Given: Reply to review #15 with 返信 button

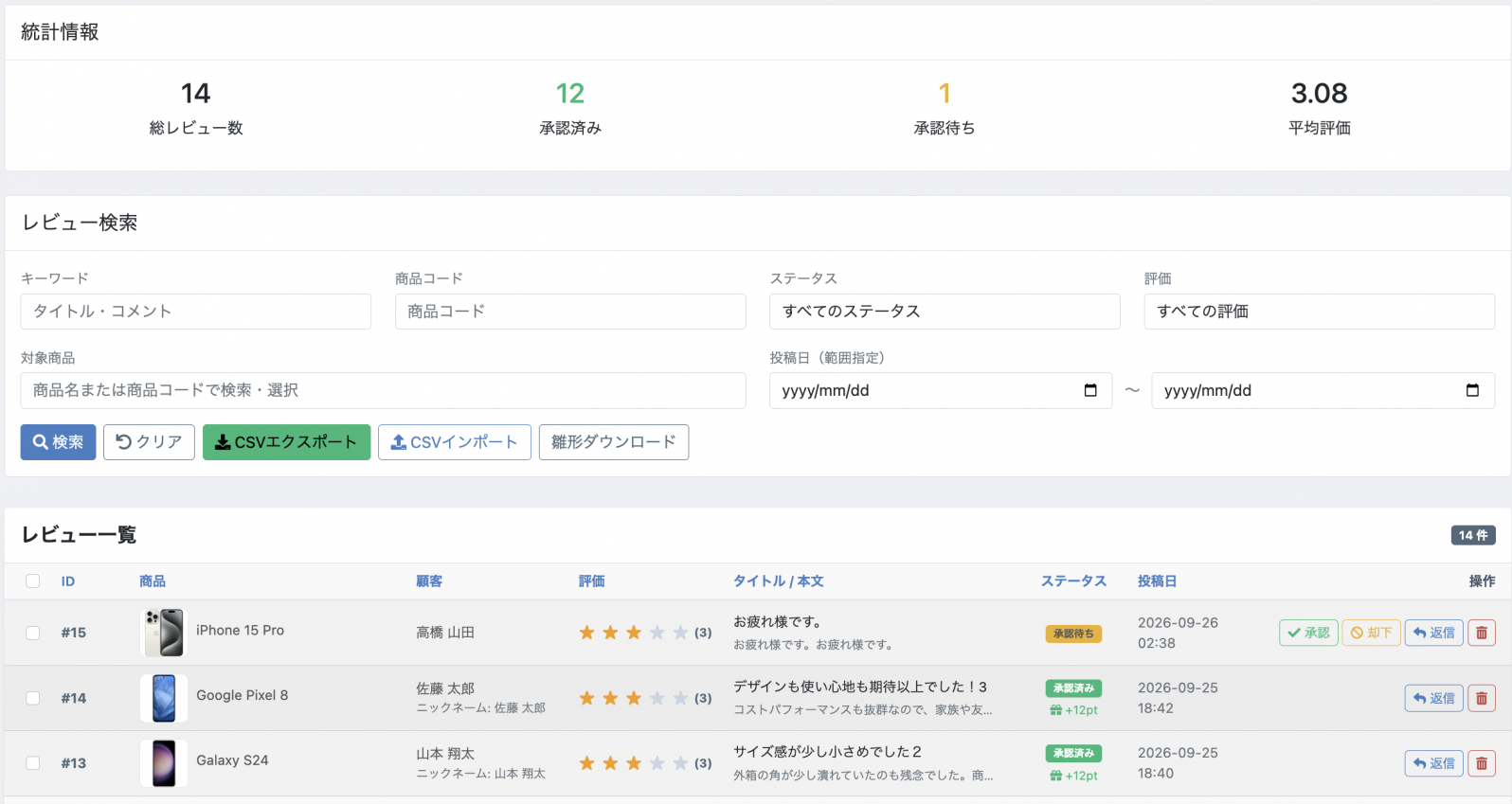Looking at the screenshot, I should [x=1434, y=633].
